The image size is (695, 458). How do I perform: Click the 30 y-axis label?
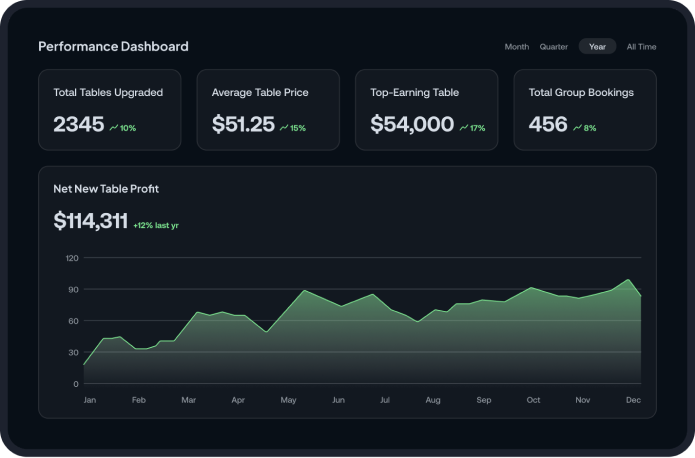click(x=73, y=352)
